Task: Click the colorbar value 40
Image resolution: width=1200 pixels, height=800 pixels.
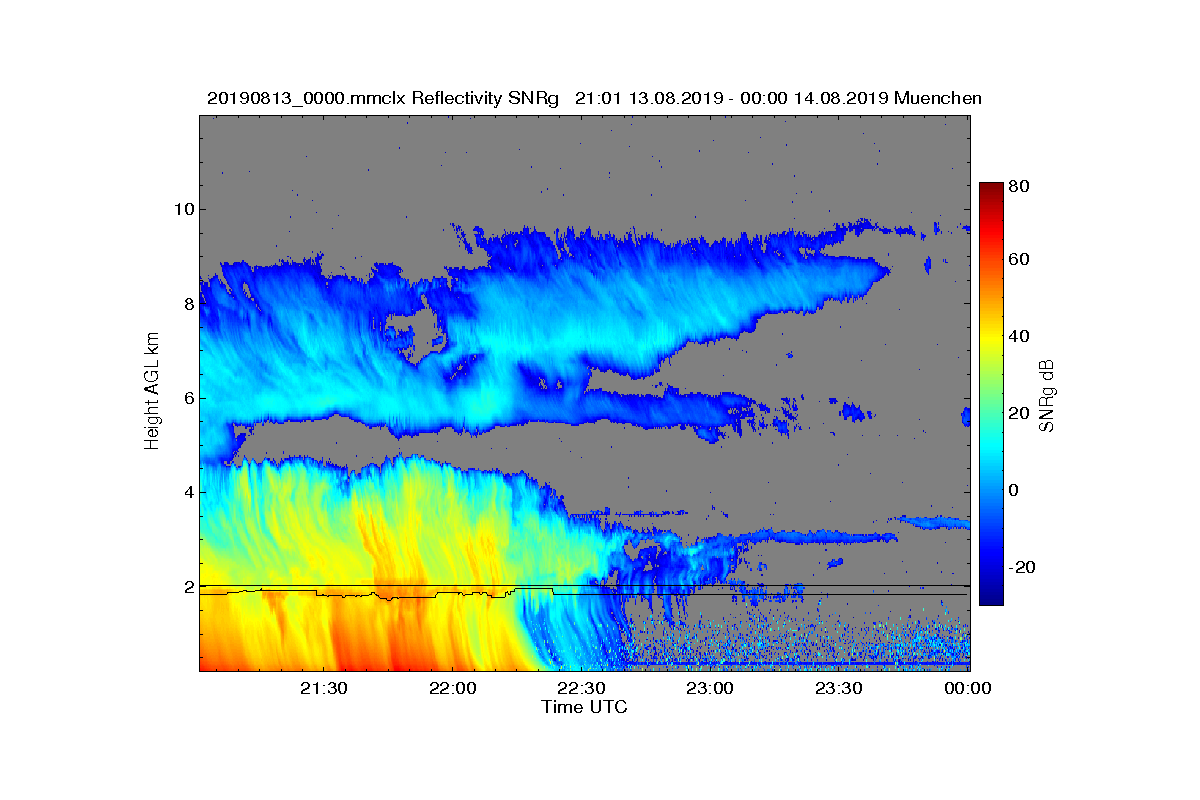Action: tap(1020, 336)
